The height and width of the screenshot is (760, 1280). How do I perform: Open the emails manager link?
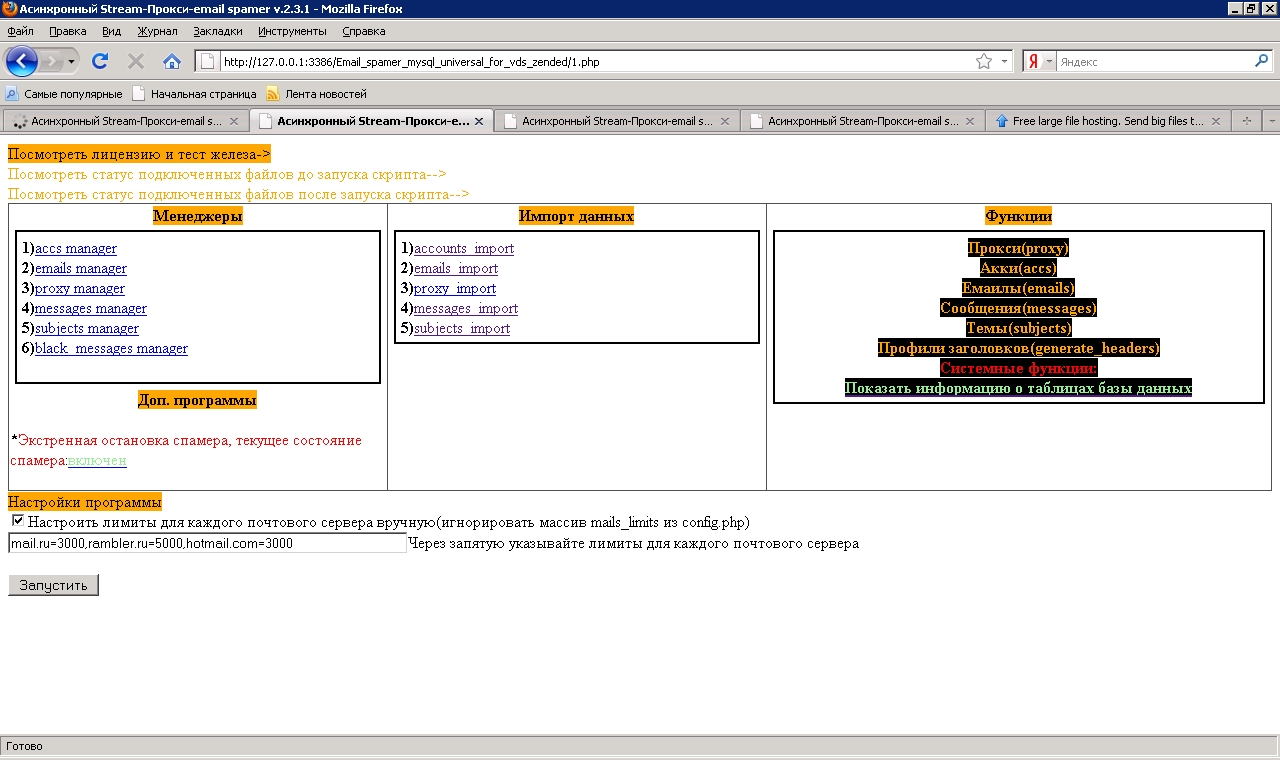(x=81, y=268)
